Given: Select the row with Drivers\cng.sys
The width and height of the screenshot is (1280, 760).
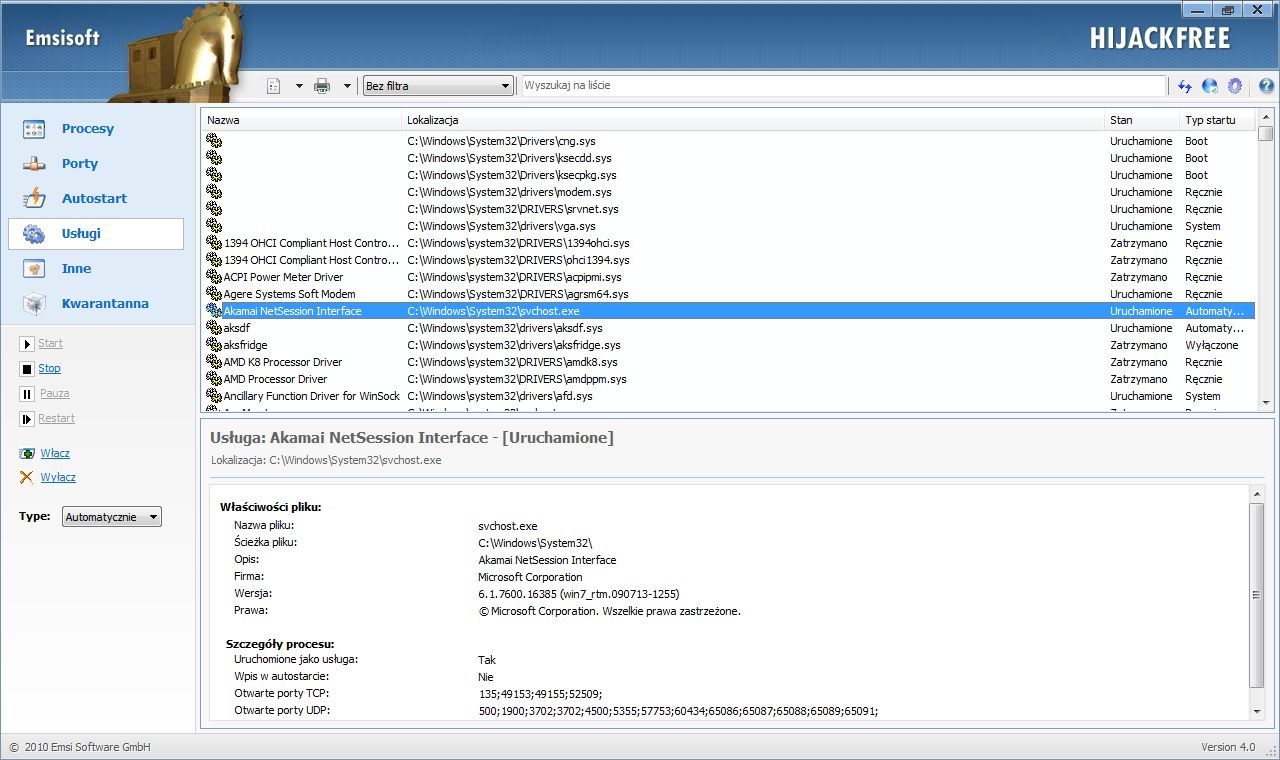Looking at the screenshot, I should (729, 141).
